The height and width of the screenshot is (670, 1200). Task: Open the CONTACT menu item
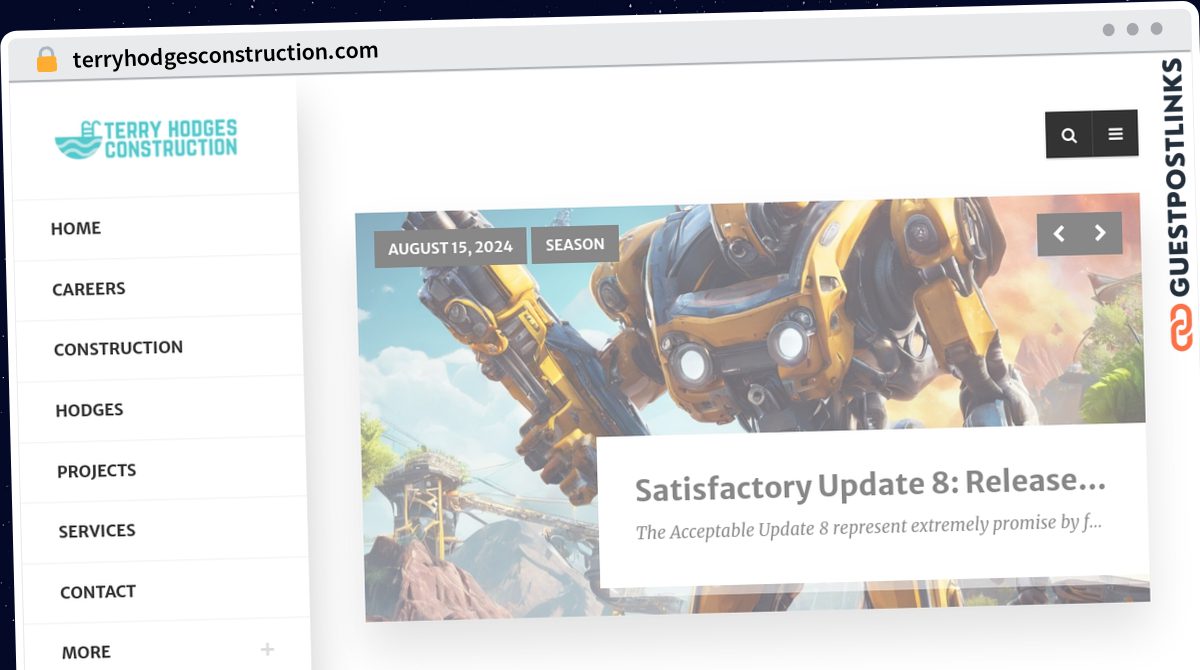pos(98,592)
